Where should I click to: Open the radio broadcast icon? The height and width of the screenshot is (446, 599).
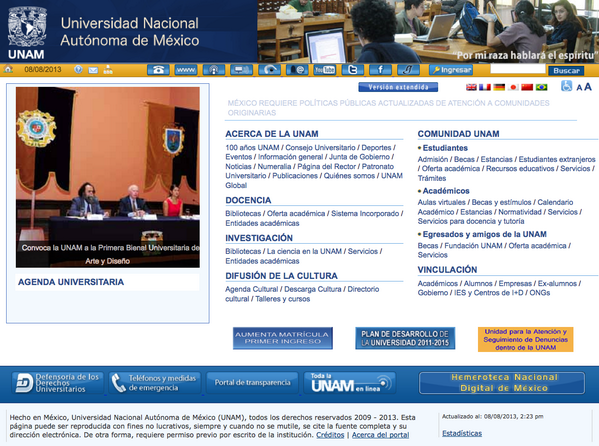[214, 70]
